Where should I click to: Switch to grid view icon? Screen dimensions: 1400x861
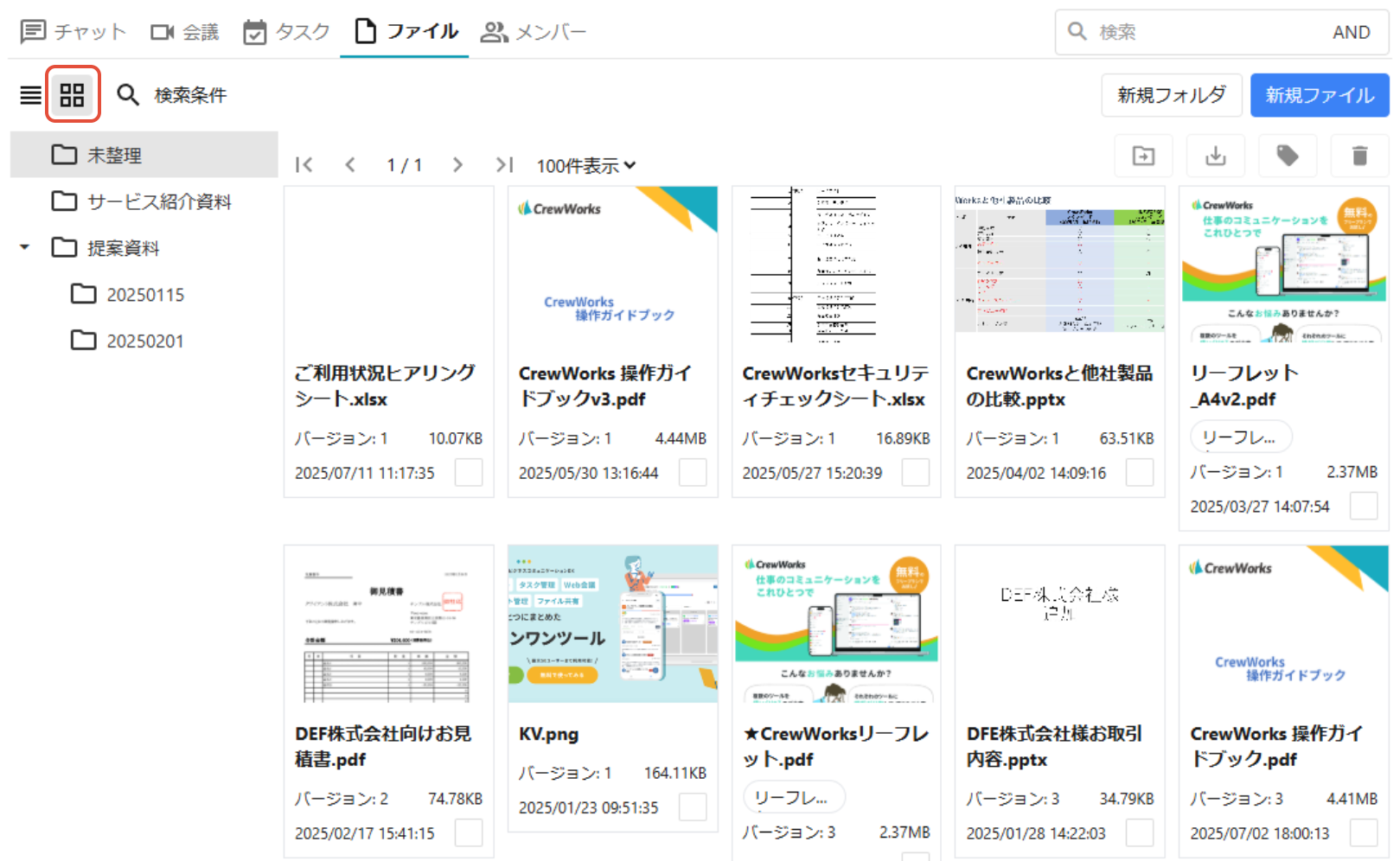coord(72,94)
